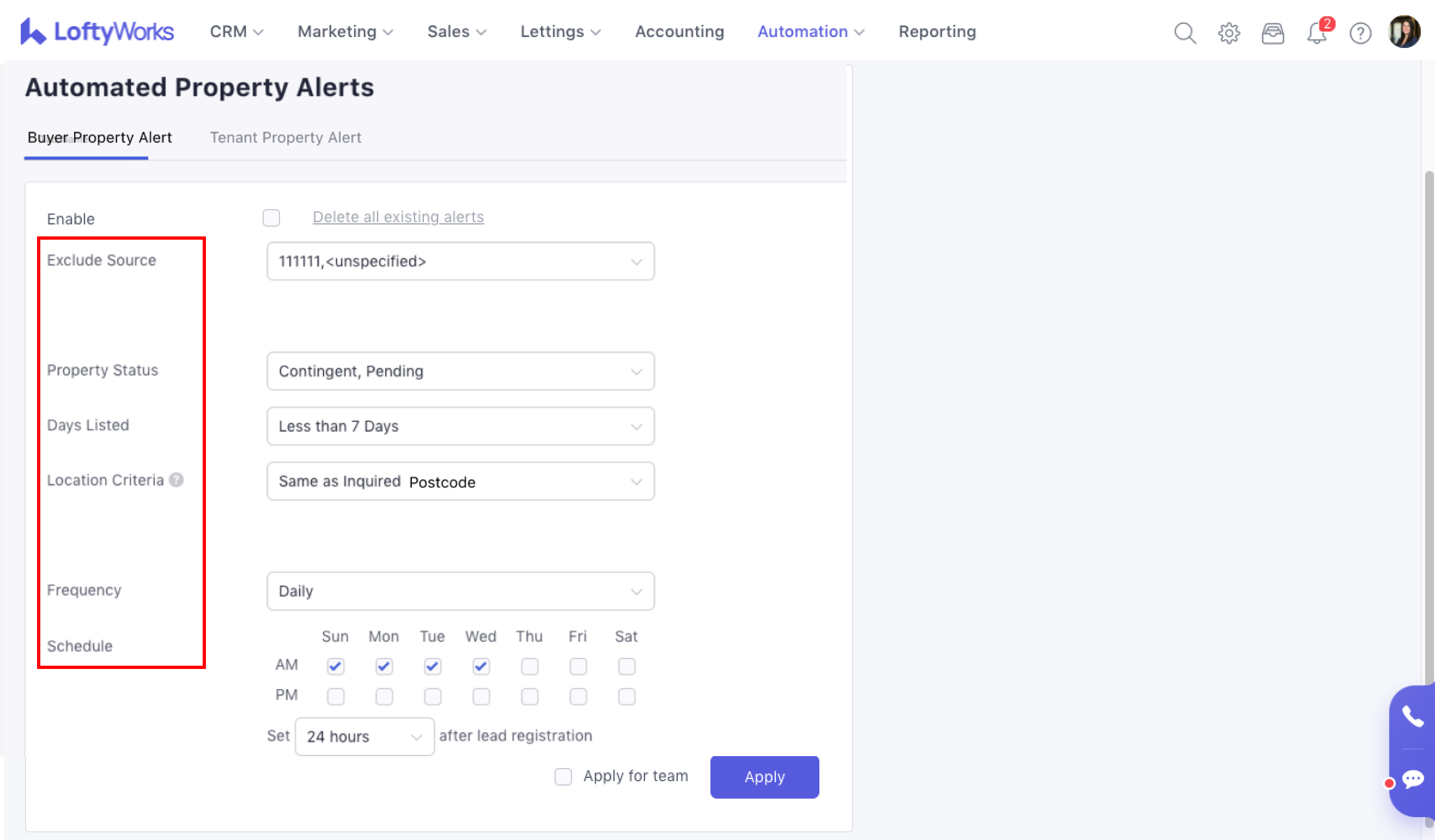Open the Days Listed dropdown
Image resolution: width=1435 pixels, height=840 pixels.
[460, 426]
